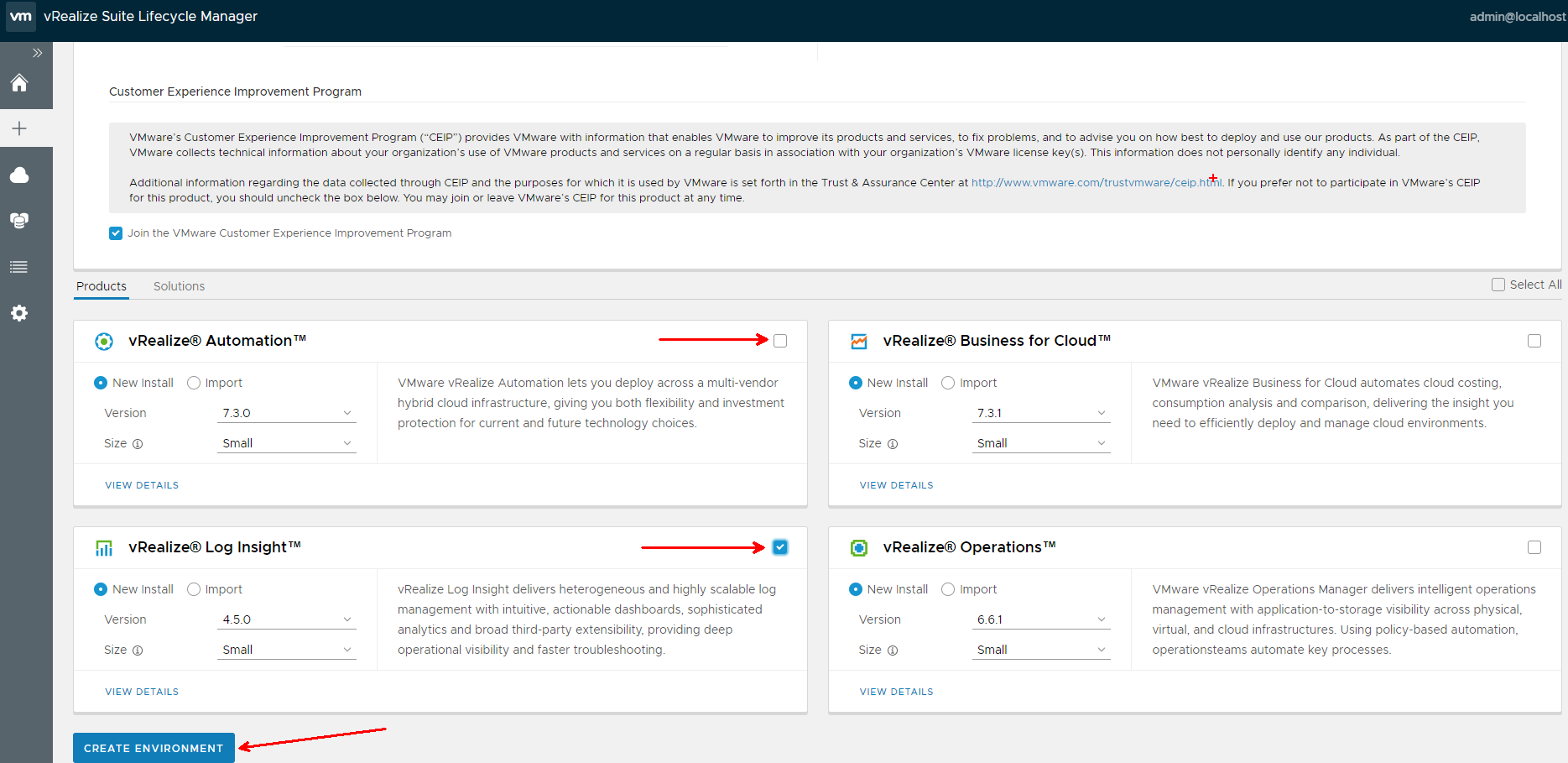Click the Create Environment button
The image size is (1568, 763).
point(154,748)
